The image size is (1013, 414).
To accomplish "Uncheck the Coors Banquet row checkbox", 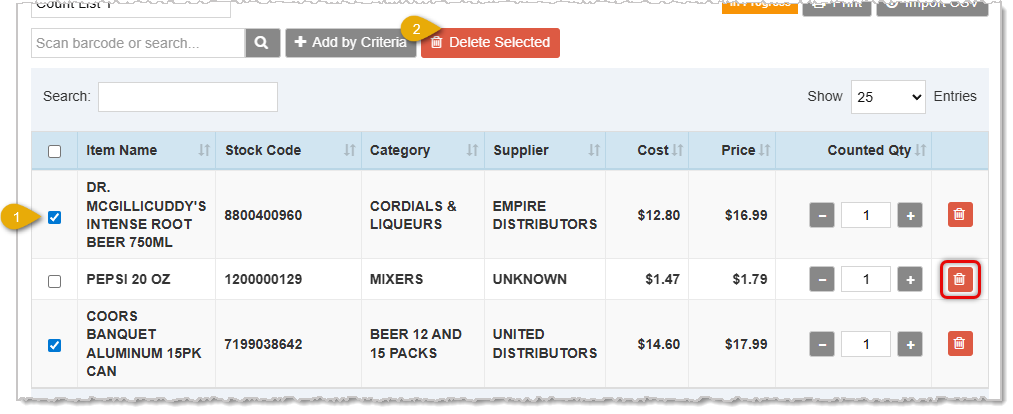I will [55, 346].
